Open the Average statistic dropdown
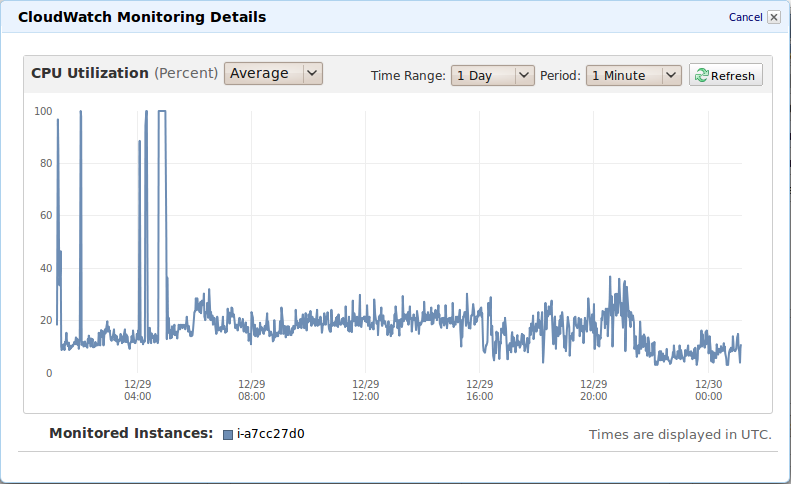791x484 pixels. pos(273,74)
